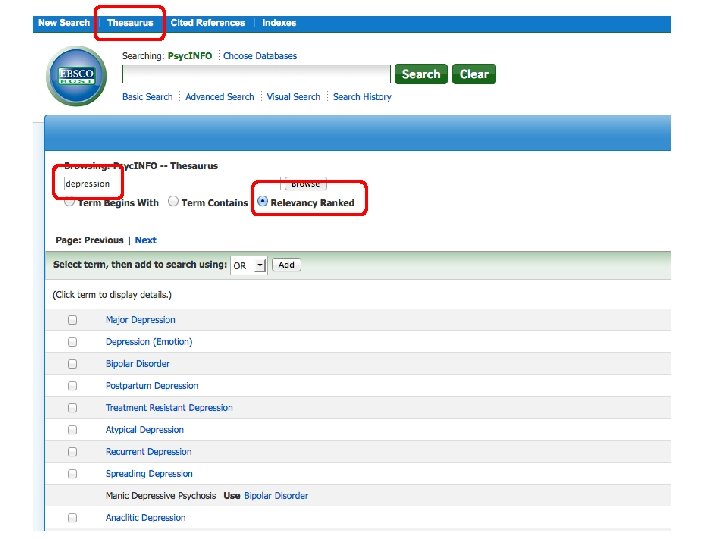Go to Cited References
Viewport: 720px width, 540px height.
(208, 22)
